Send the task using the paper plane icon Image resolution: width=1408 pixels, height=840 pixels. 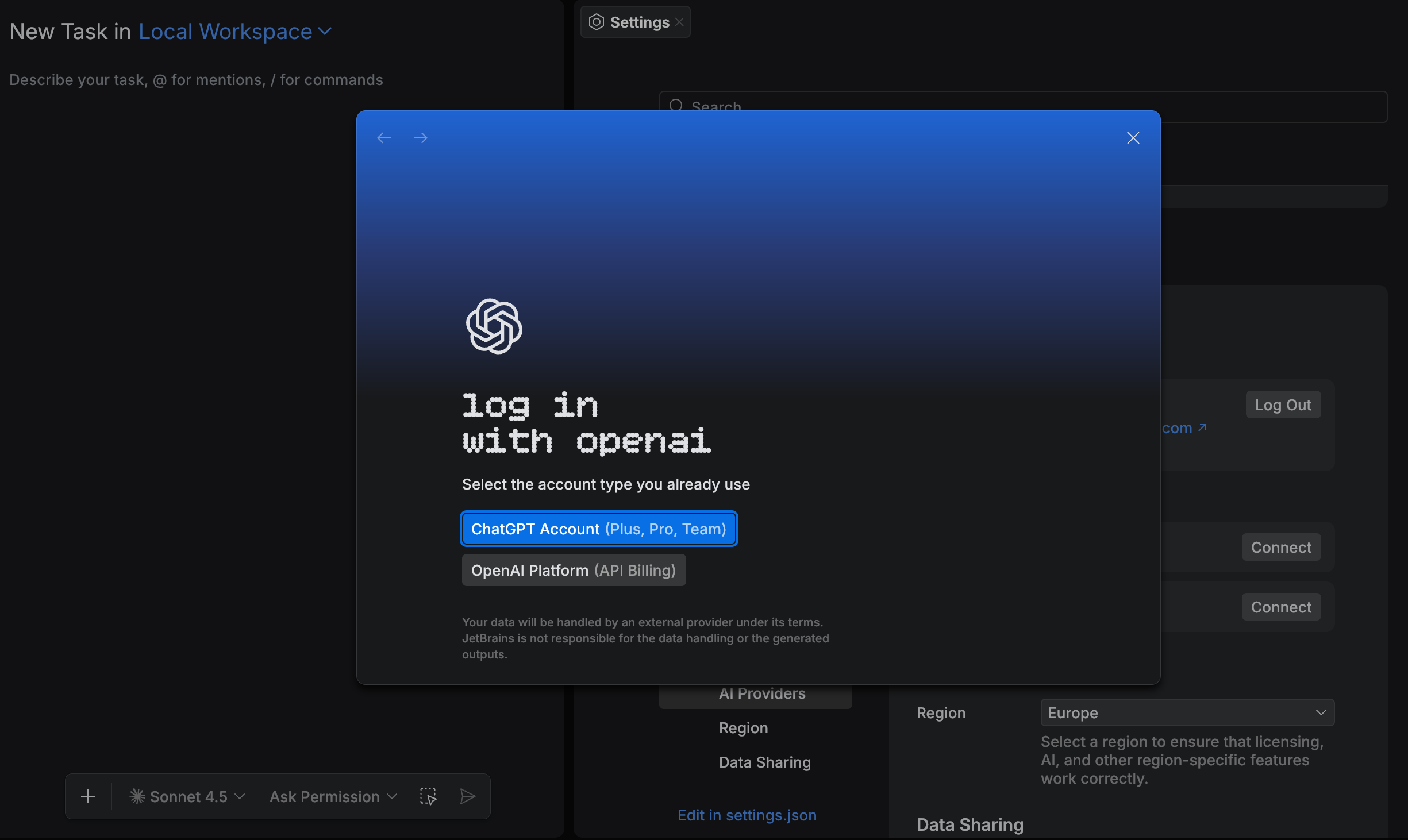[467, 796]
